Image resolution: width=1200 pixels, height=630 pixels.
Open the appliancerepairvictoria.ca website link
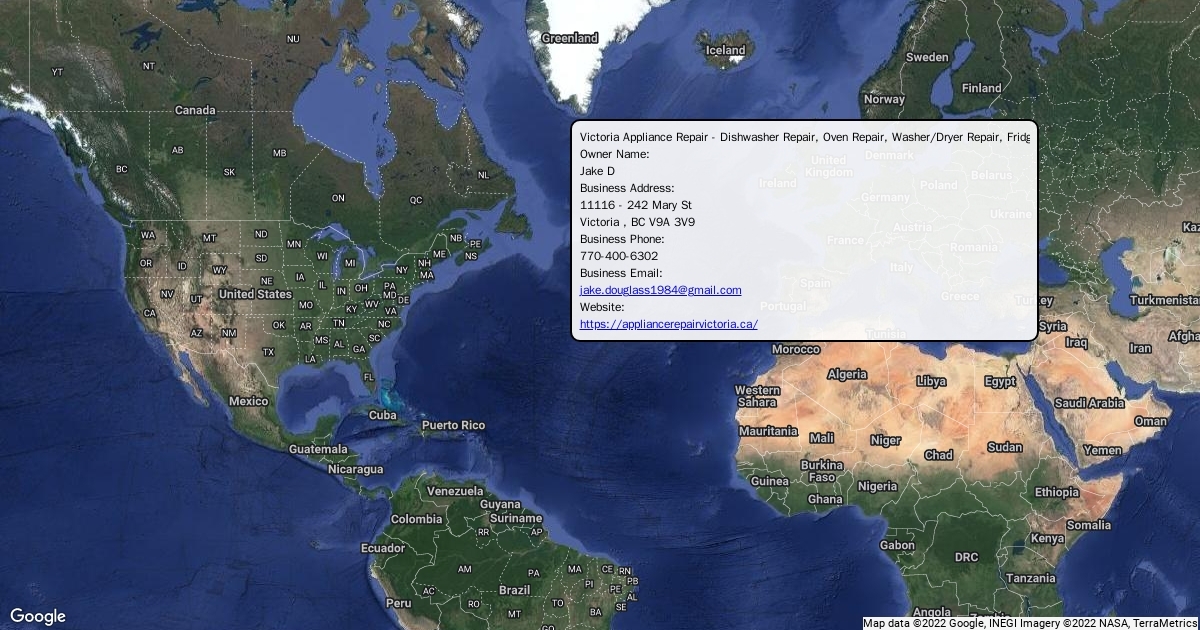click(x=669, y=324)
